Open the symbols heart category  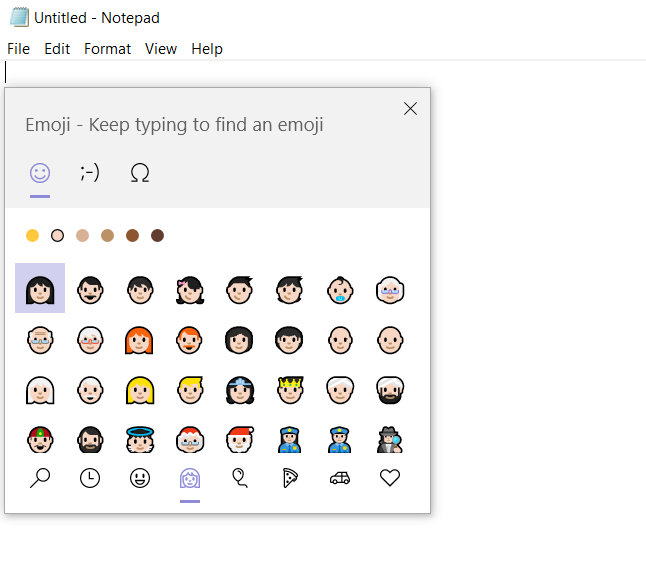(x=390, y=478)
